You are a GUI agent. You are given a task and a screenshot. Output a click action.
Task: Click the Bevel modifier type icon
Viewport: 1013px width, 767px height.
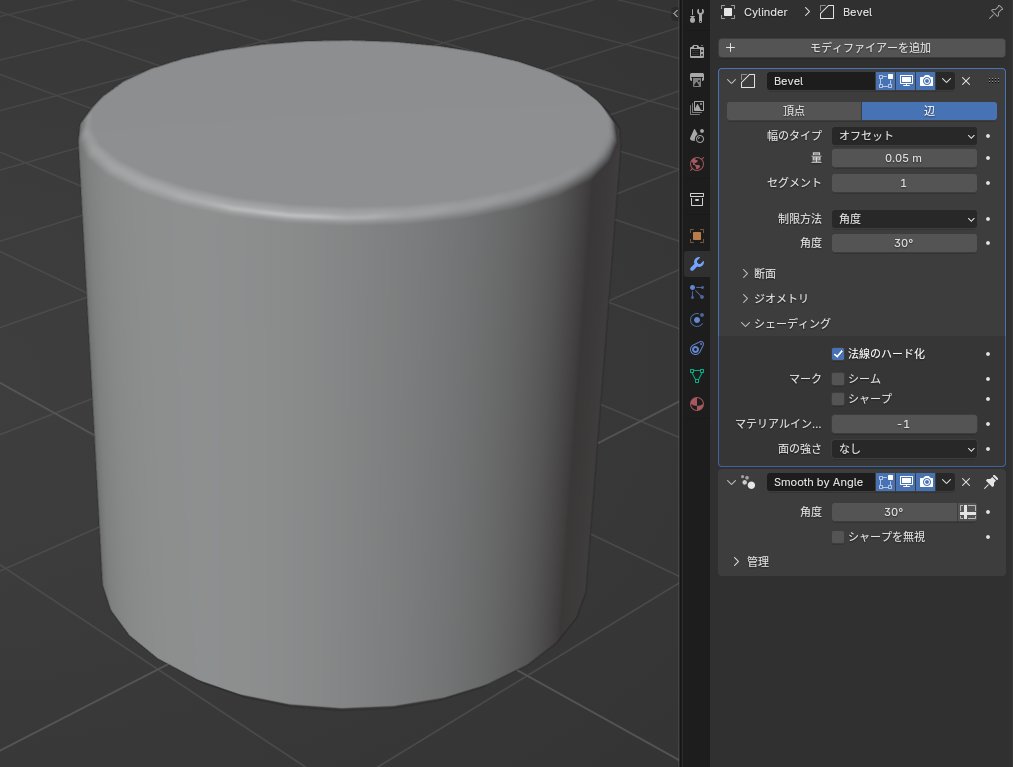[748, 81]
